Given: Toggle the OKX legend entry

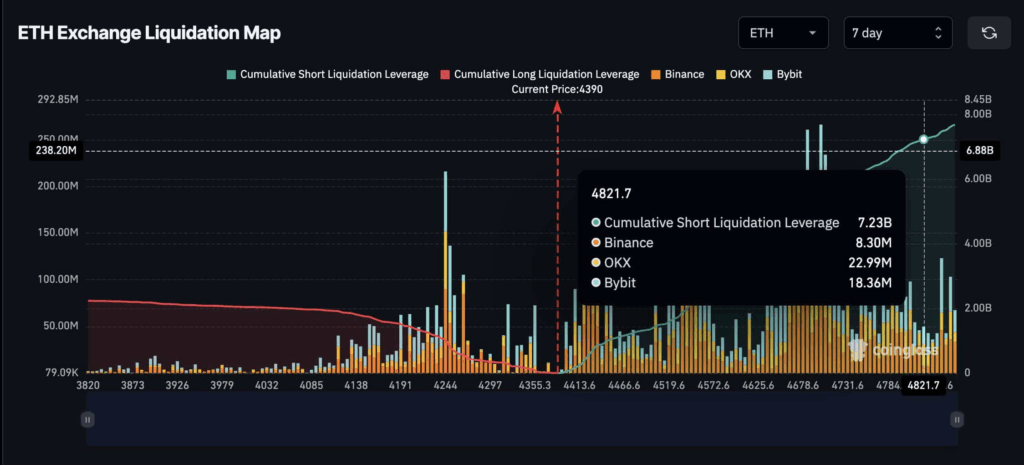Looking at the screenshot, I should pos(737,74).
